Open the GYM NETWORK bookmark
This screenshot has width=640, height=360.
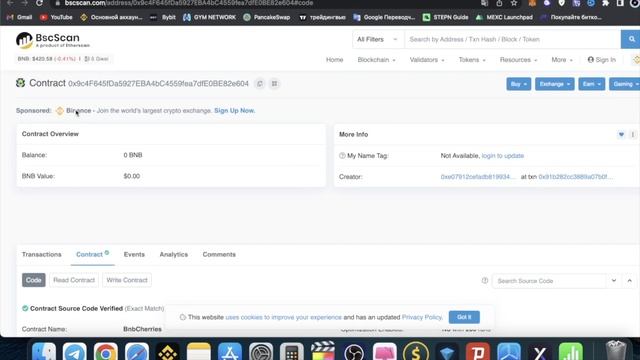pyautogui.click(x=209, y=17)
